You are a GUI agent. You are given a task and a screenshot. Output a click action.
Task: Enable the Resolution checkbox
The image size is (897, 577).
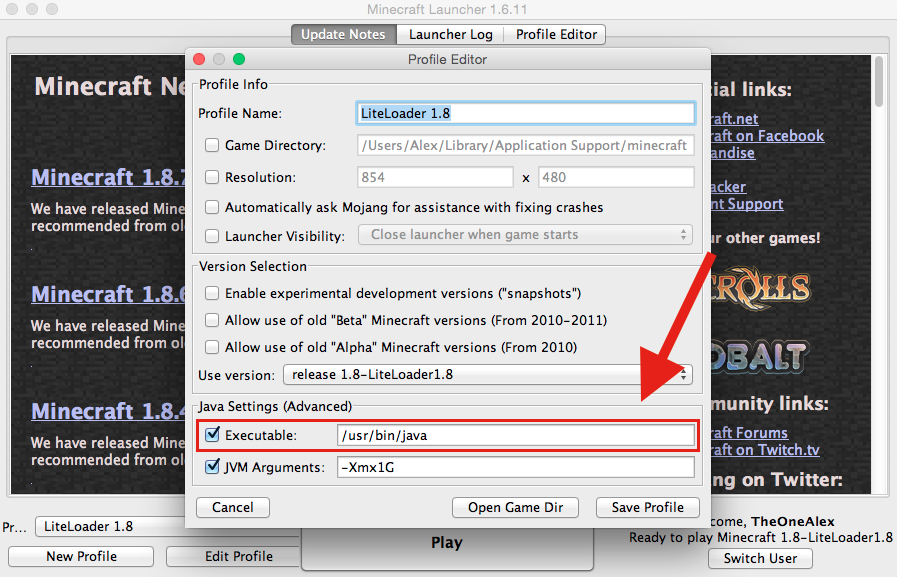212,177
